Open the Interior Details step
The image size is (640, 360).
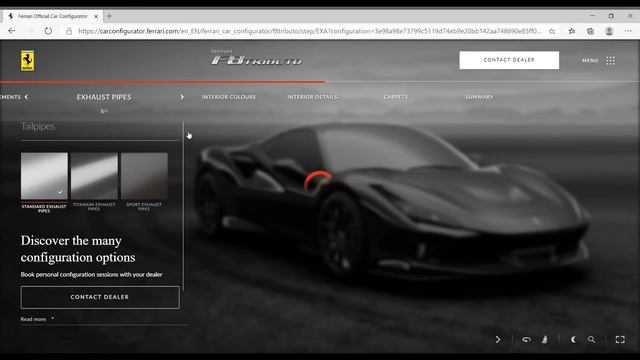pos(312,97)
